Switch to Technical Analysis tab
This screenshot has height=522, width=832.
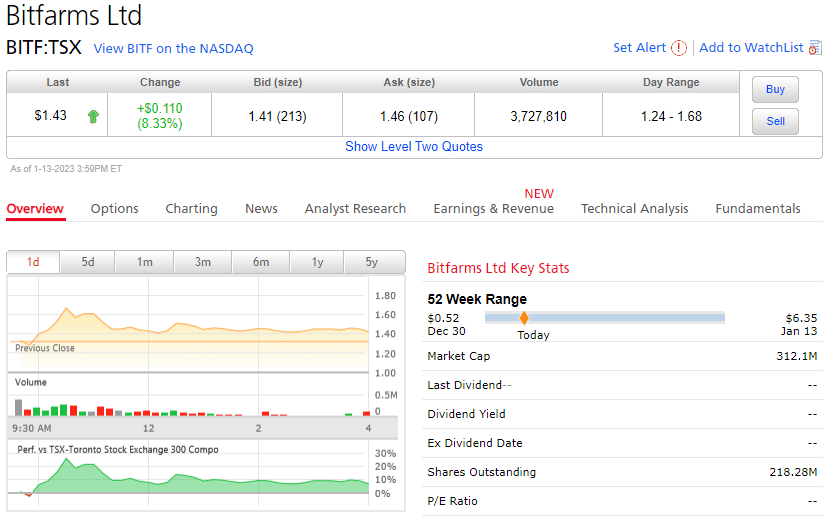[x=635, y=208]
